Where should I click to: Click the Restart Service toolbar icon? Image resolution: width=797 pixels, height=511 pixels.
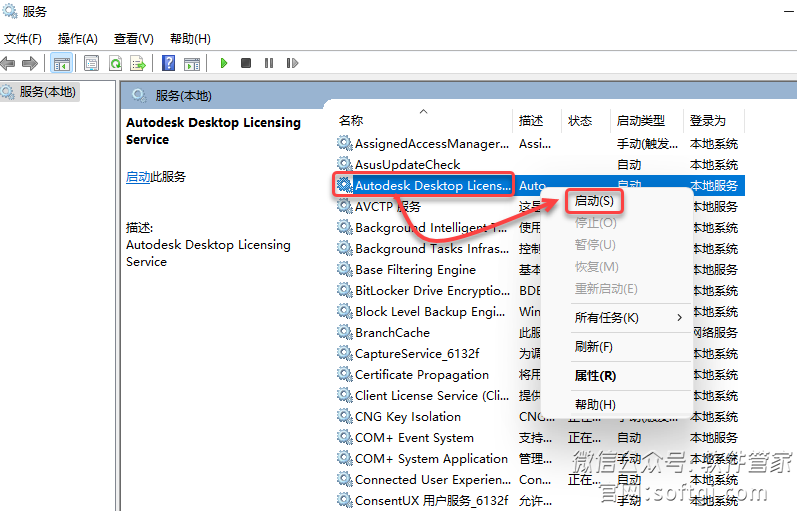click(x=290, y=63)
